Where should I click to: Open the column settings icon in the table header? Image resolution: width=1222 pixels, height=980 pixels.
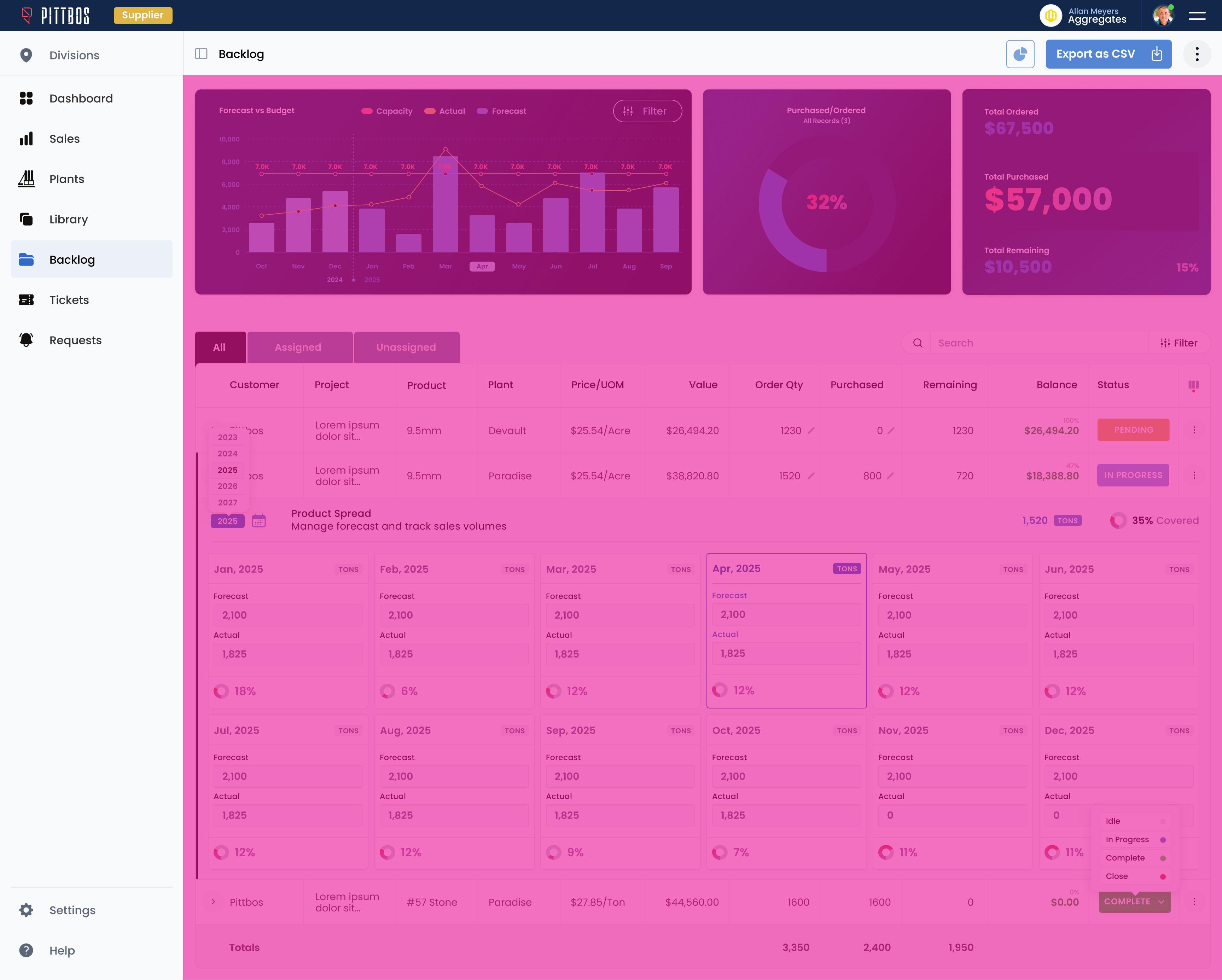coord(1193,385)
